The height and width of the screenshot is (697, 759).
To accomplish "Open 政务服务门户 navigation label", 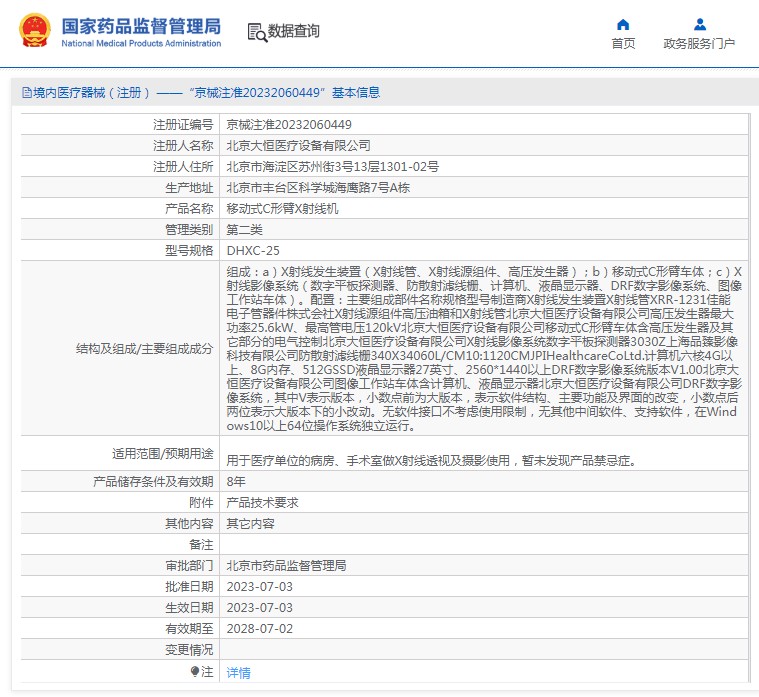I will coord(698,44).
